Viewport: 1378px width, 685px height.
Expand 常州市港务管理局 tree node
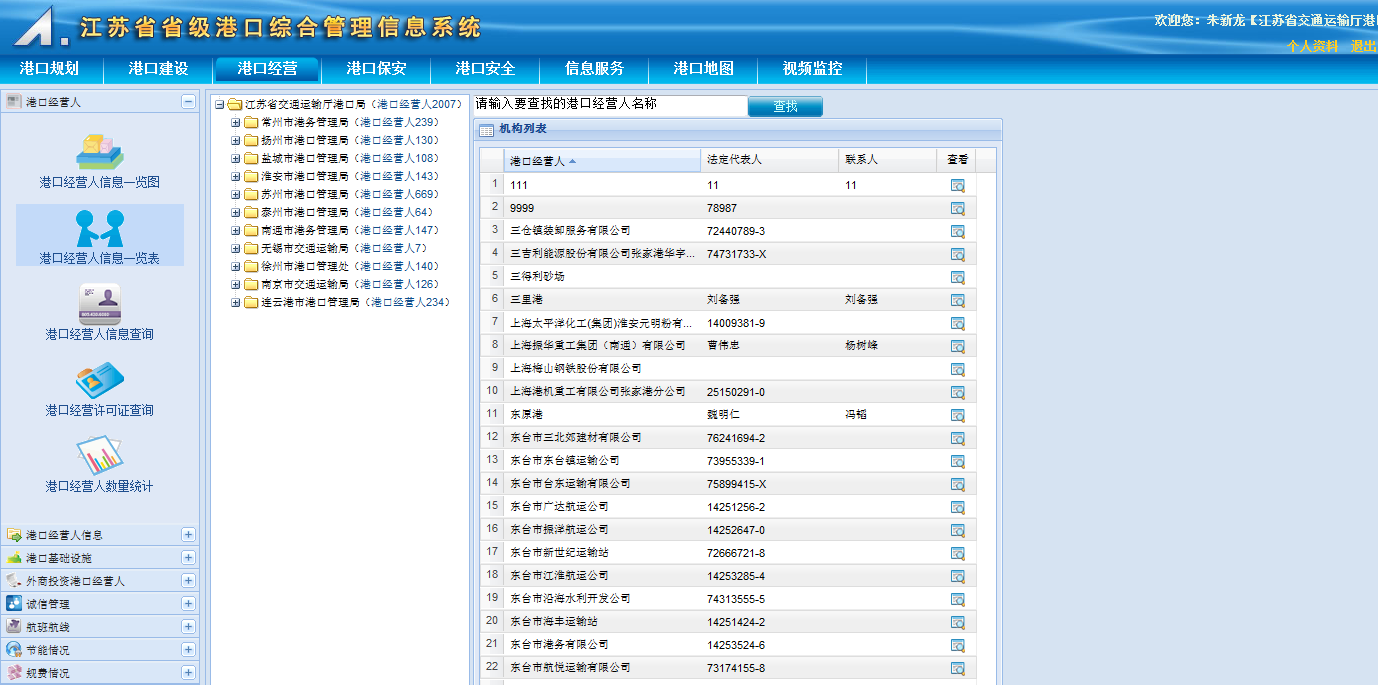(236, 123)
